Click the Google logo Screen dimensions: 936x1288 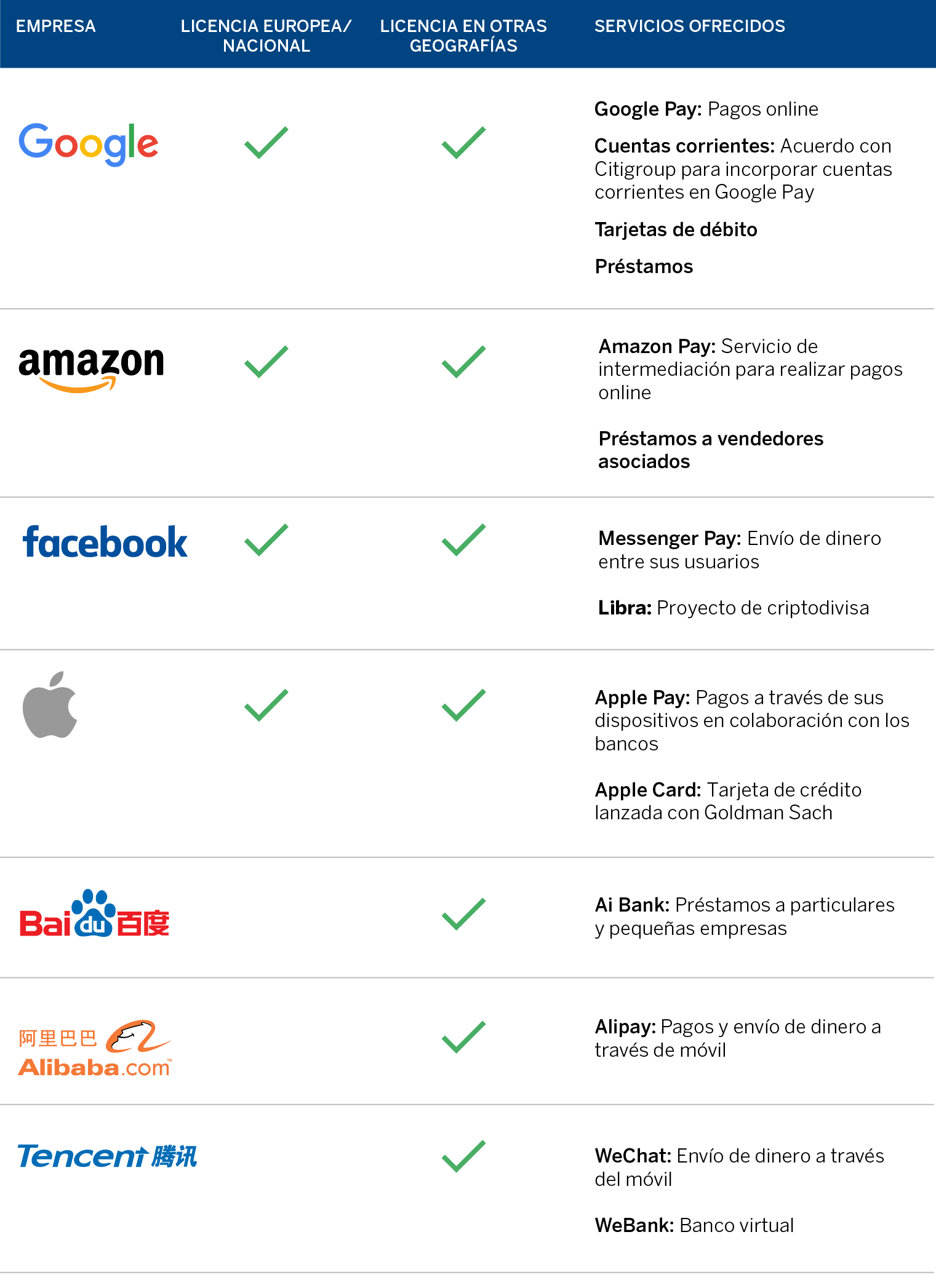[x=89, y=144]
